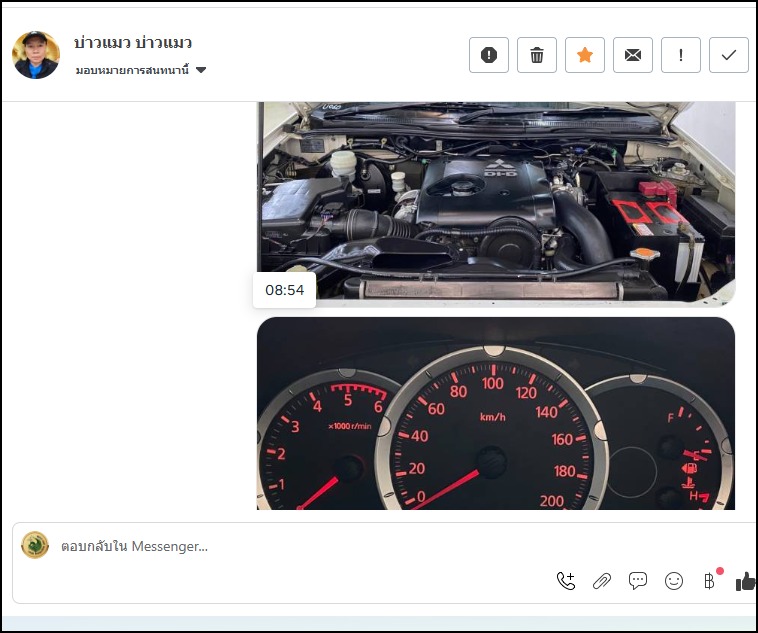Open the baht payment request icon
Image resolution: width=758 pixels, height=633 pixels.
pos(710,580)
